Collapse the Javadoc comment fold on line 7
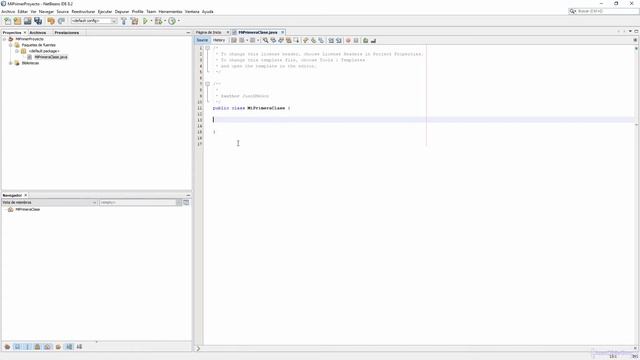This screenshot has height=360, width=640. pos(207,84)
